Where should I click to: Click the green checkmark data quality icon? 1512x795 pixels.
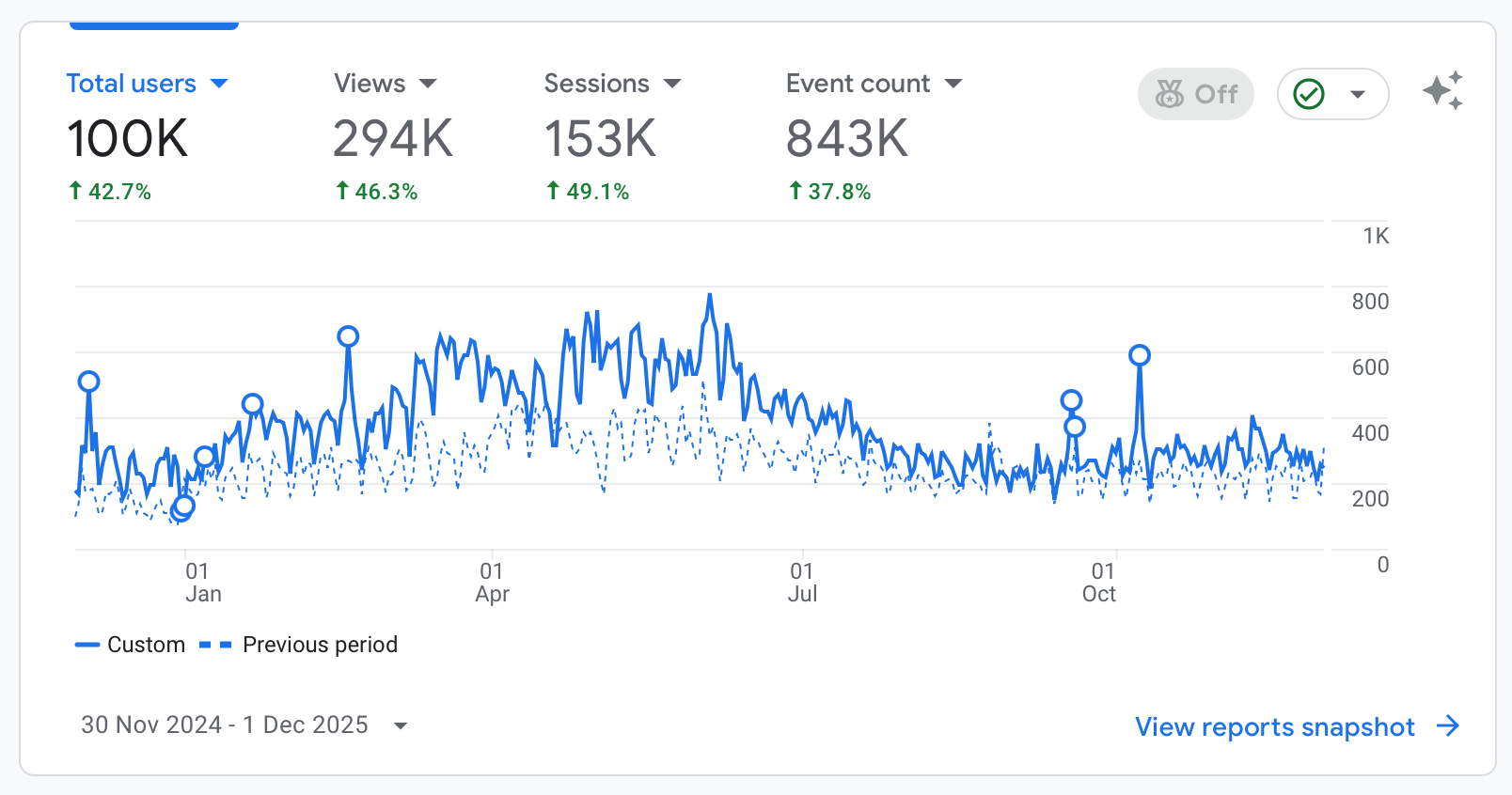1309,94
